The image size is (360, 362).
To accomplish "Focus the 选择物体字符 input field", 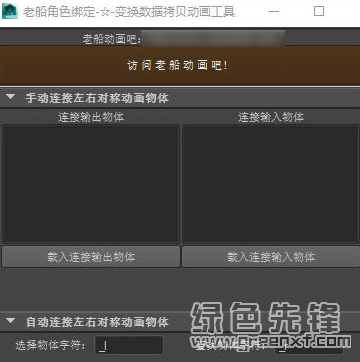I will point(129,345).
